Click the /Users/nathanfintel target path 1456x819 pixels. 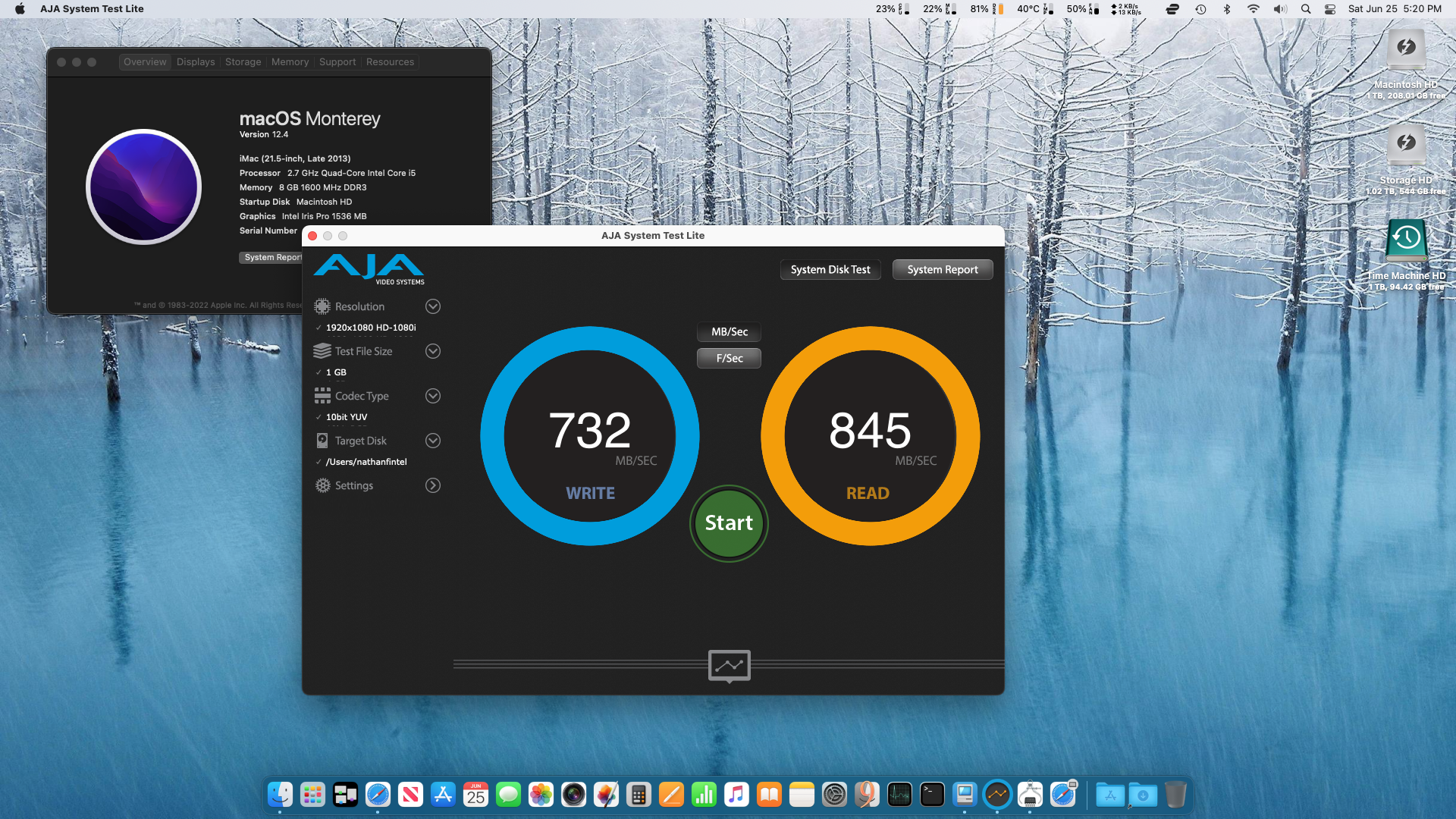click(x=366, y=462)
